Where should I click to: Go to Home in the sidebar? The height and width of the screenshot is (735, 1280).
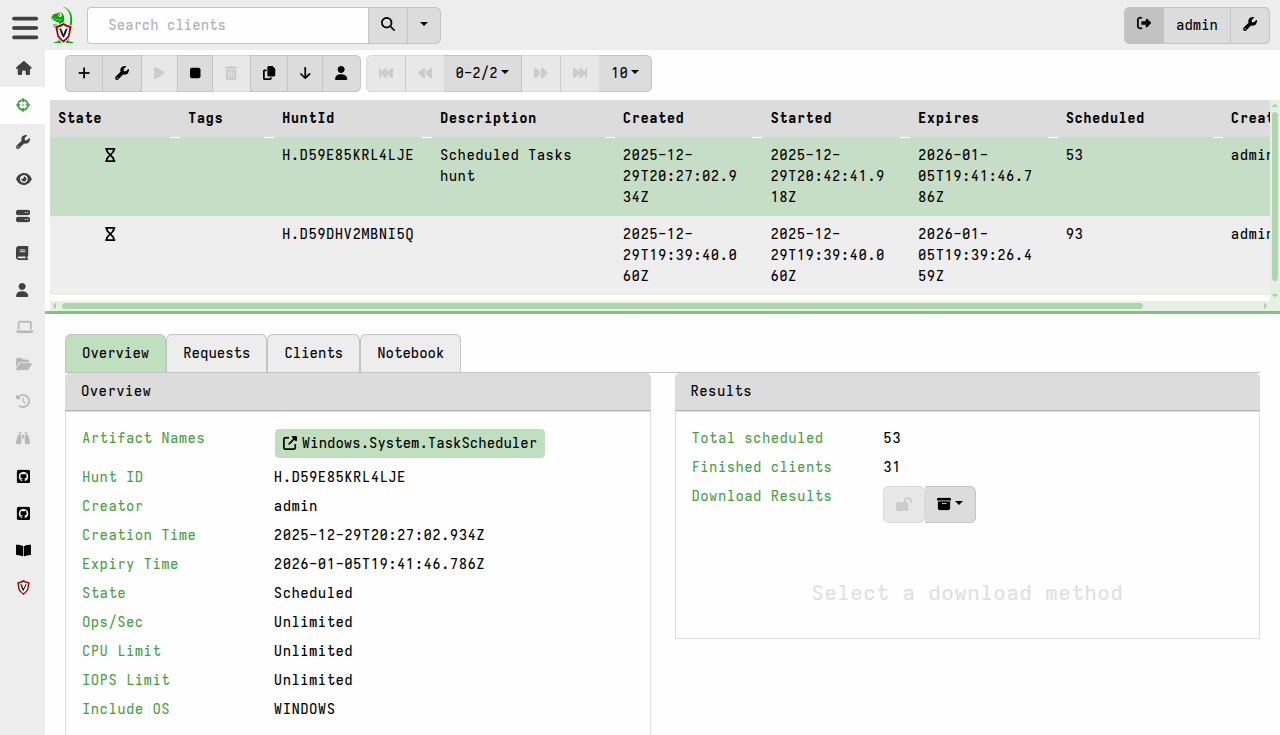pyautogui.click(x=23, y=68)
